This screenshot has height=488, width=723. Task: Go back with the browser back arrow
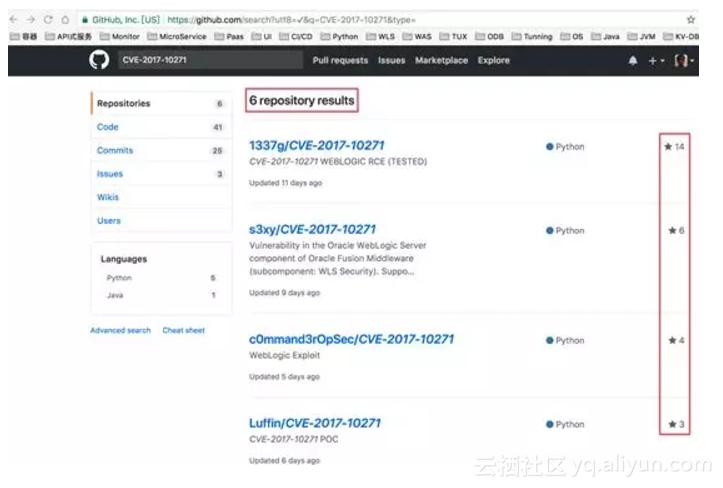(x=13, y=20)
